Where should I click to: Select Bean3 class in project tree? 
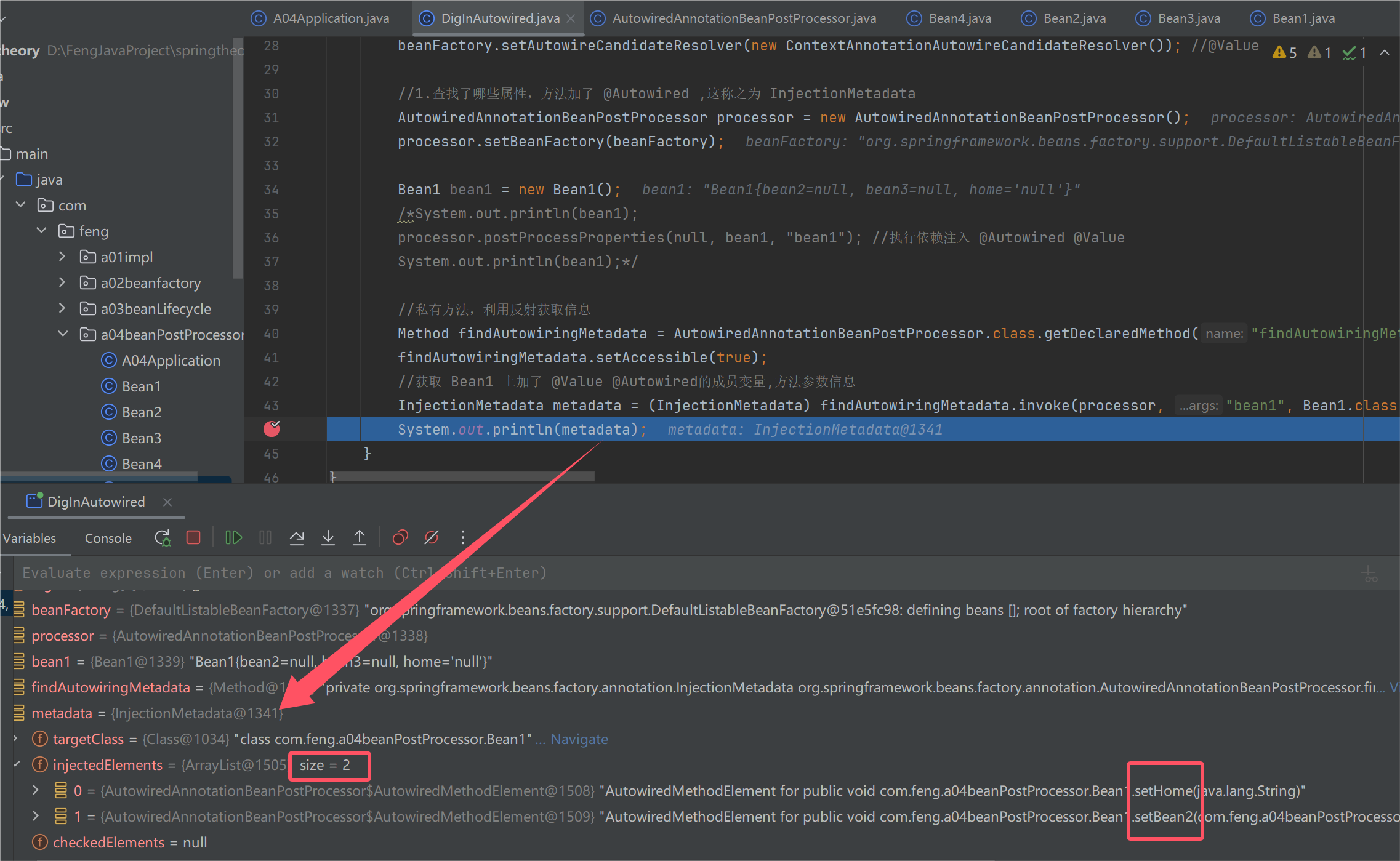pos(131,438)
